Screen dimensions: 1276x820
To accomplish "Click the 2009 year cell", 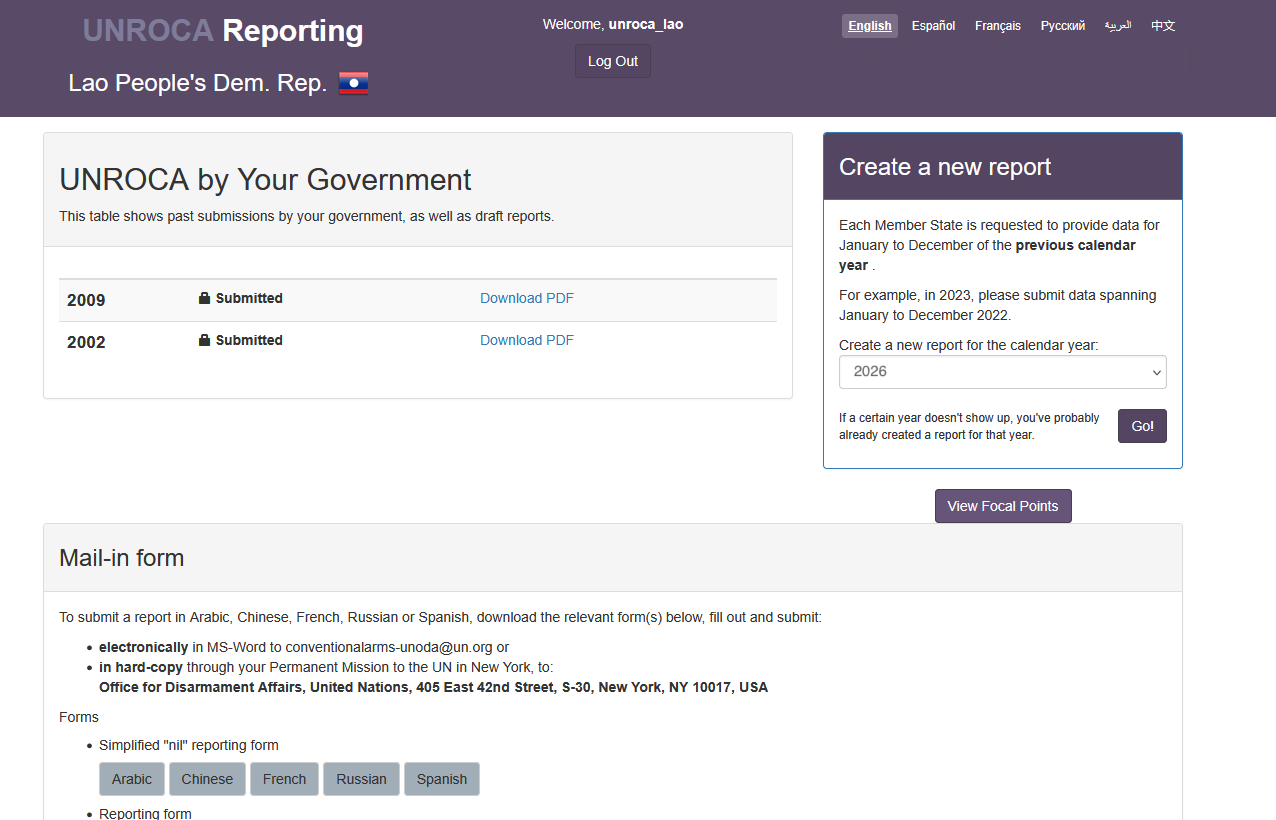I will 86,300.
